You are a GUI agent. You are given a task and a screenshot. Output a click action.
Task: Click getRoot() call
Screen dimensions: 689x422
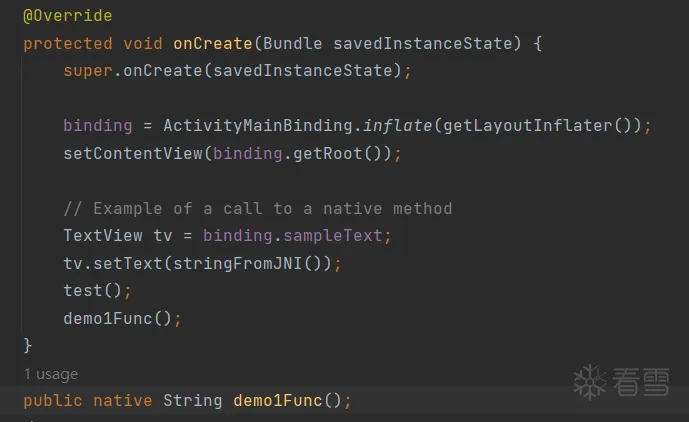click(x=337, y=153)
